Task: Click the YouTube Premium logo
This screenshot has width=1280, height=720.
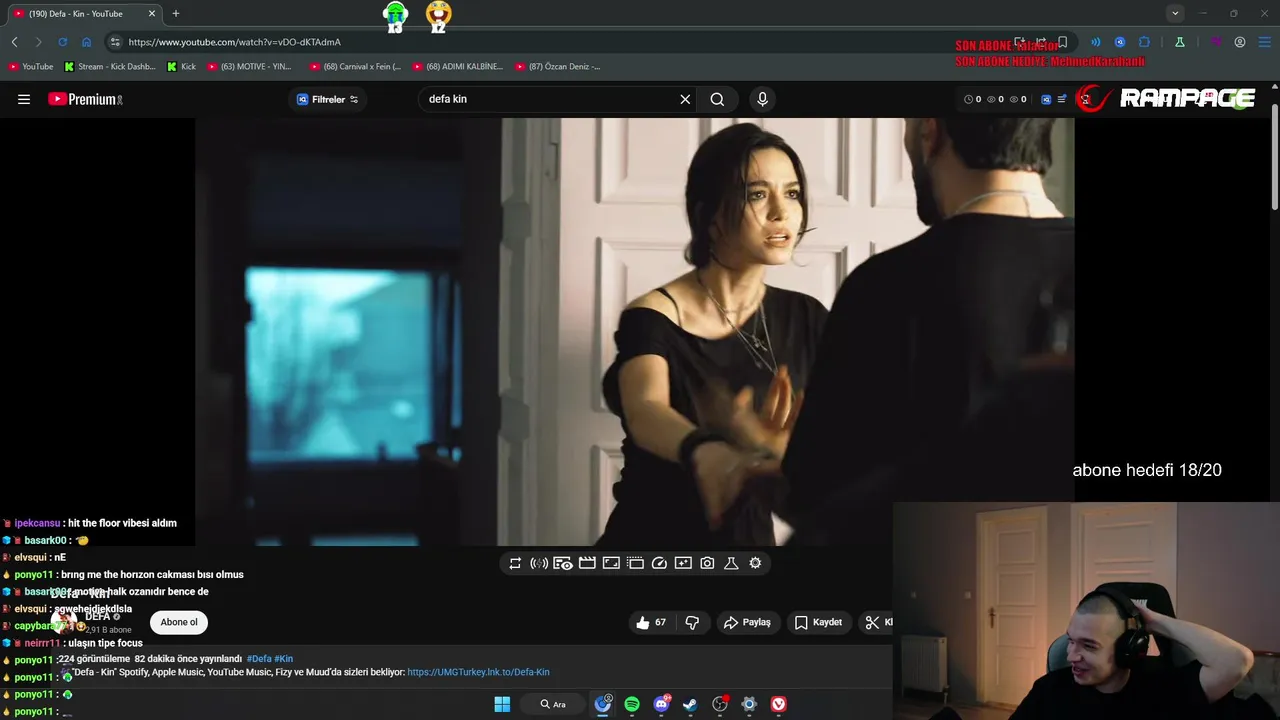Action: click(85, 99)
